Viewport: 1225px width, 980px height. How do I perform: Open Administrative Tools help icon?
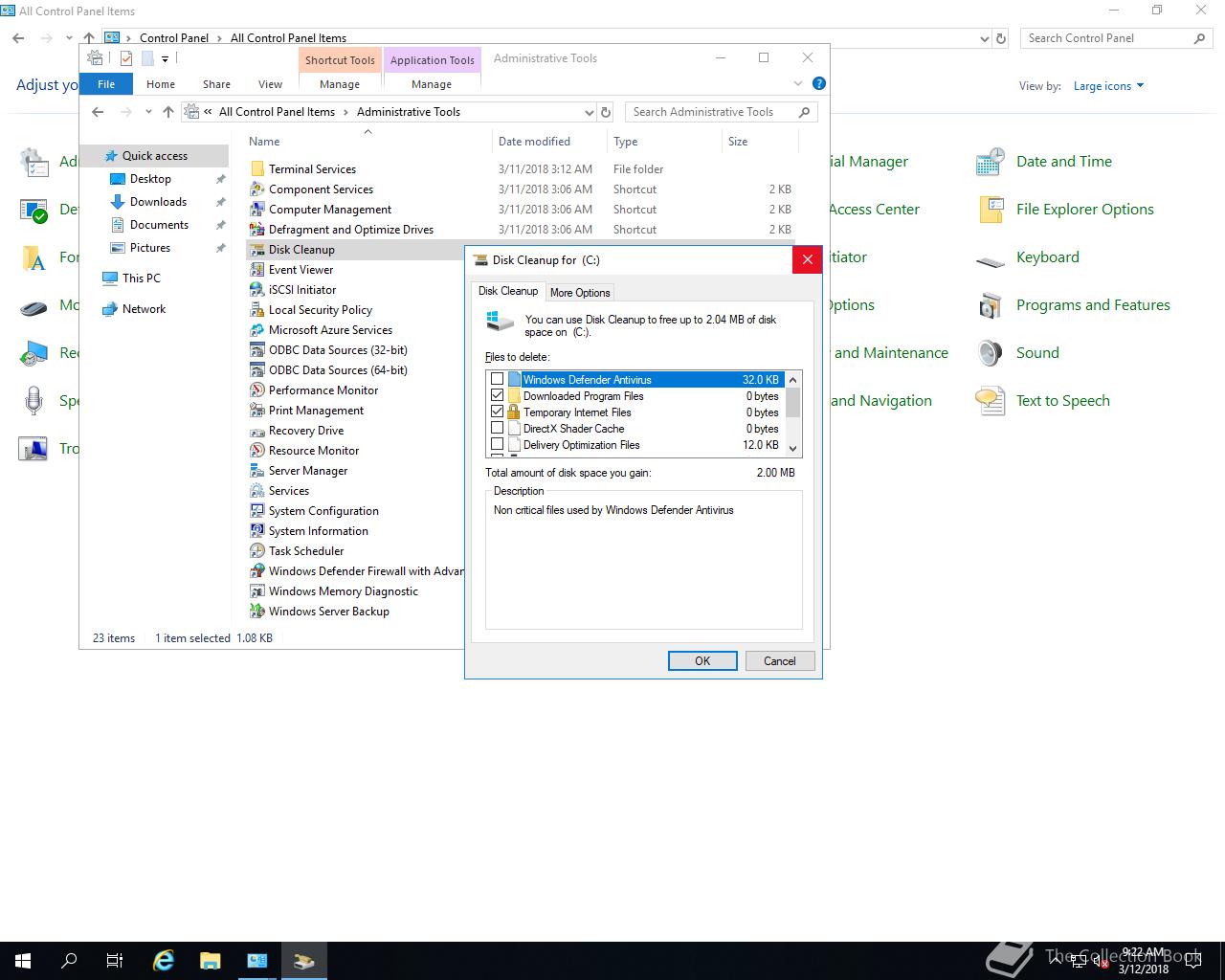819,84
